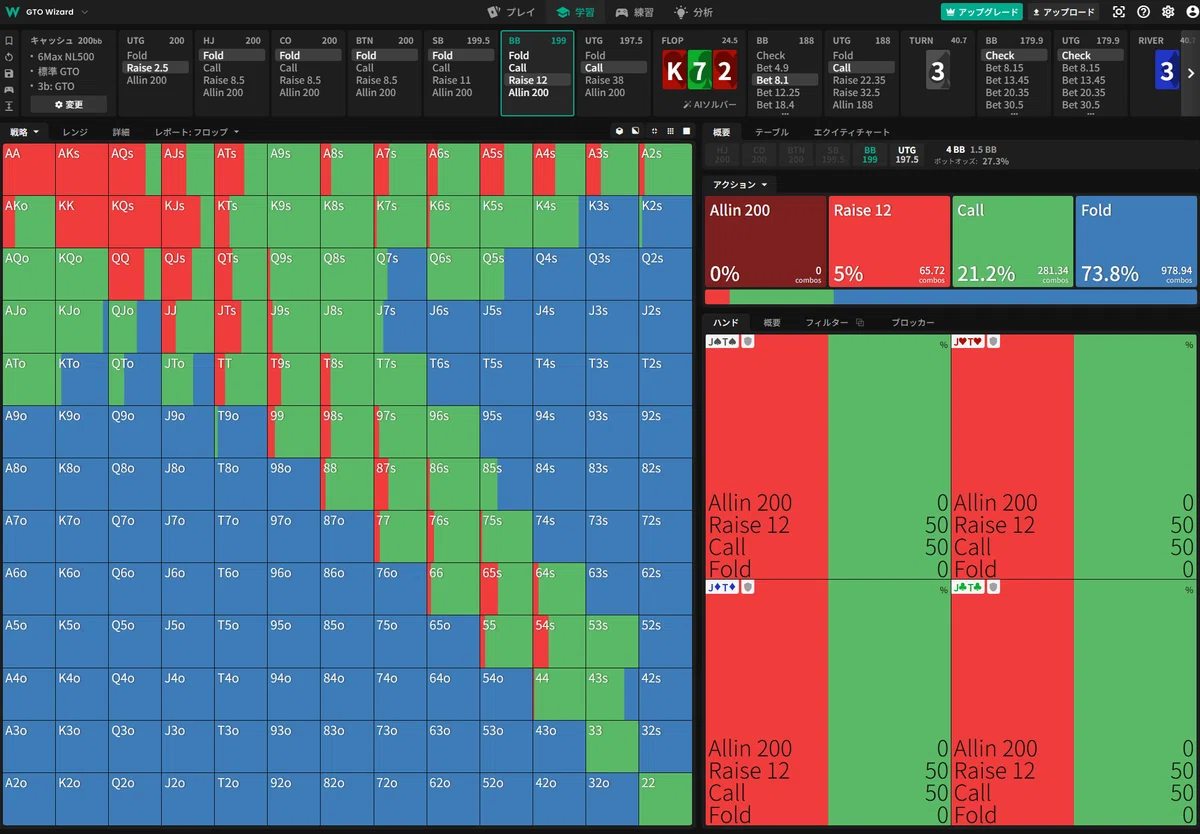This screenshot has width=1200, height=834.
Task: Click the Allin 200 action card
Action: click(766, 242)
